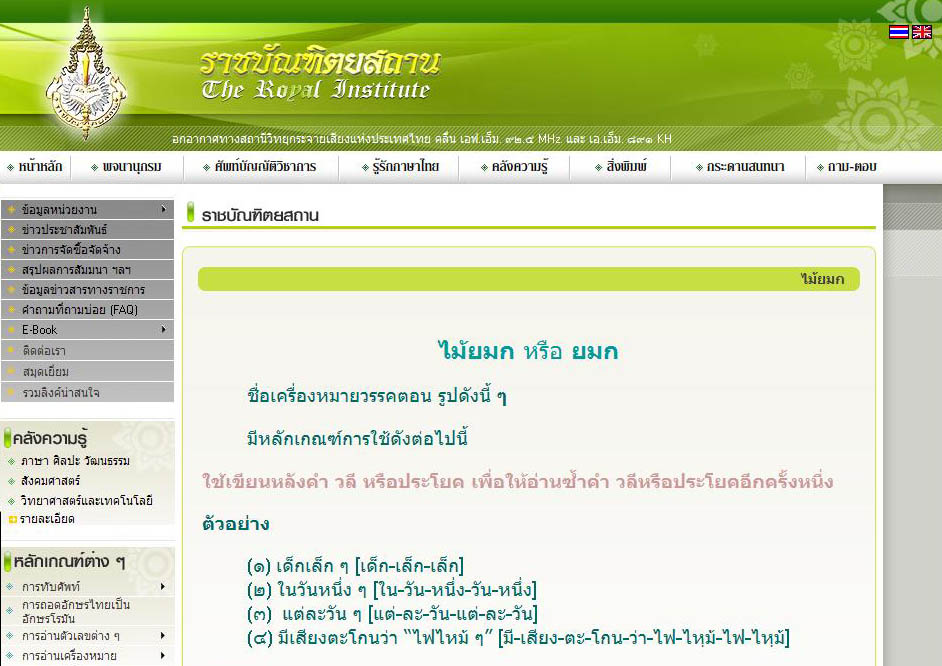Open ติดต่อเรา sidebar link
942x666 pixels.
click(88, 350)
